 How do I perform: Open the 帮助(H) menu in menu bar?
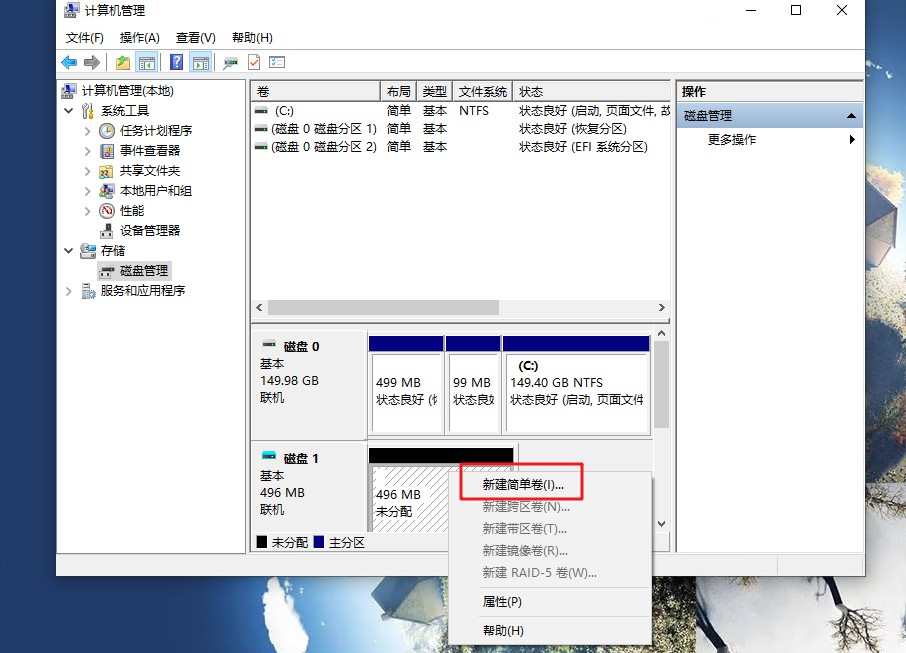click(252, 38)
